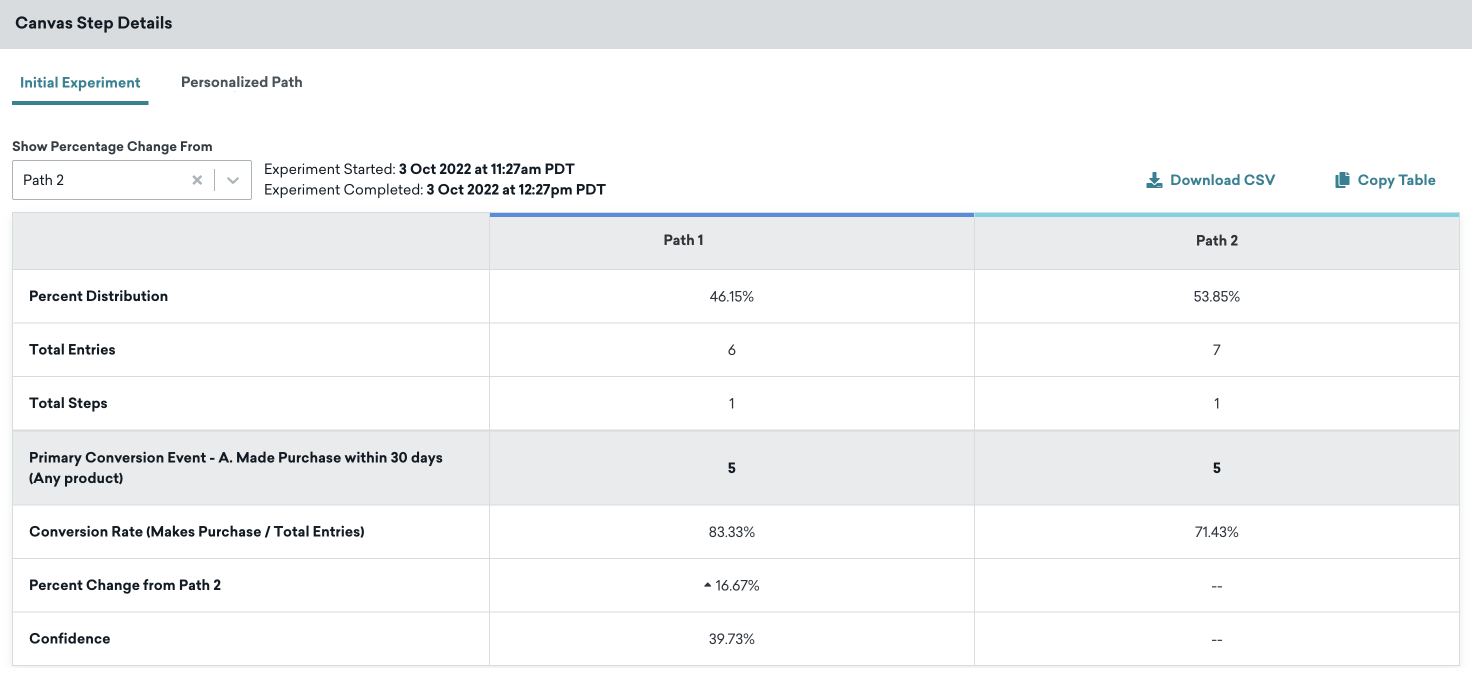Click the download arrow icon beside Download CSV
Viewport: 1472px width, 693px height.
[1154, 180]
